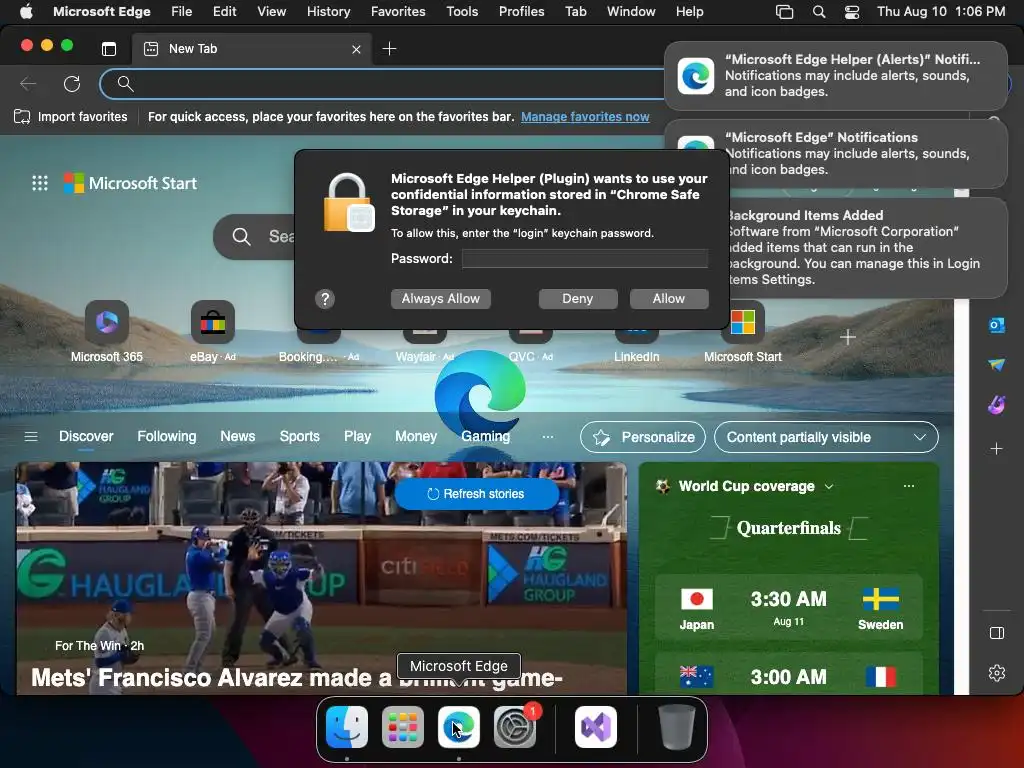Image resolution: width=1024 pixels, height=768 pixels.
Task: Click Always Allow in keychain dialog
Action: (x=441, y=298)
